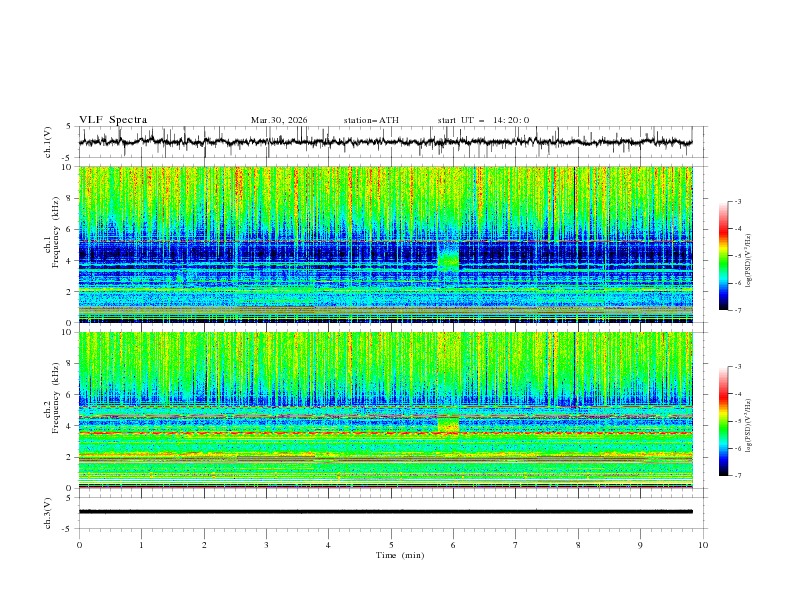This screenshot has height=612, width=792.
Task: Select the "start UT = 14:20:0" text
Action: point(483,120)
